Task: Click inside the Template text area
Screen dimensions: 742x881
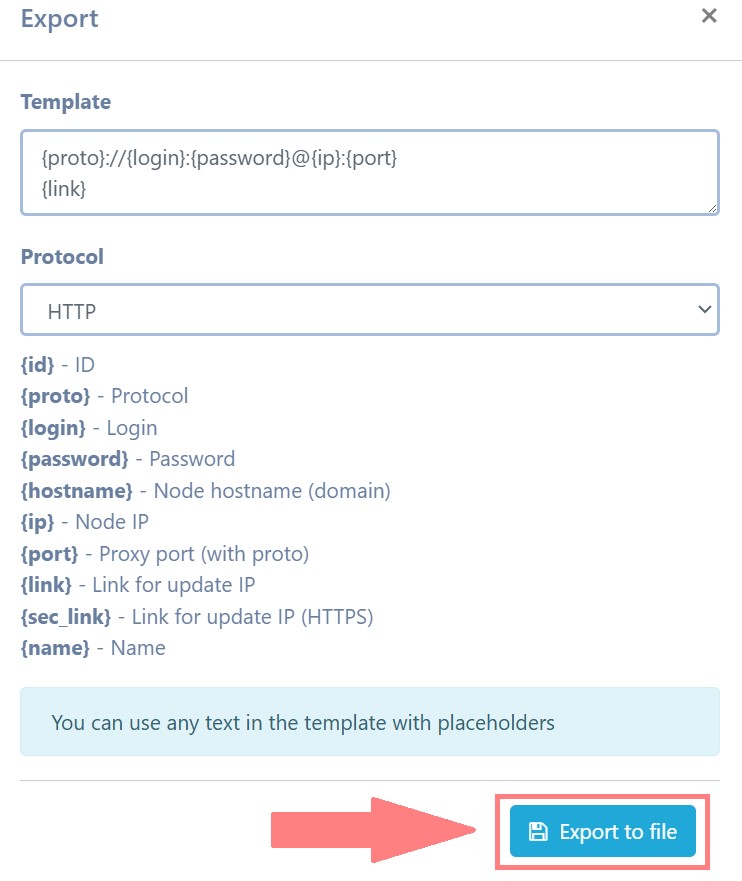Action: [x=370, y=170]
